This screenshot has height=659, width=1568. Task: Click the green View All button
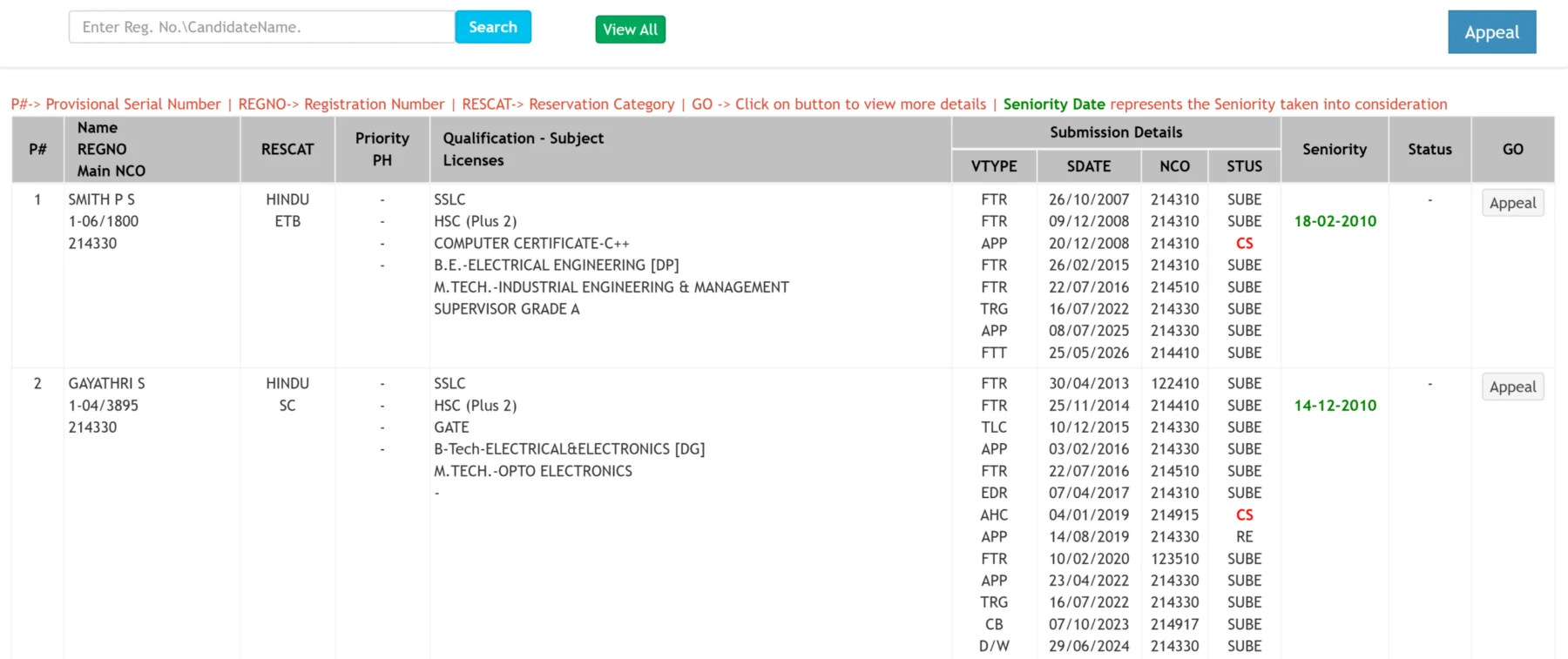pyautogui.click(x=631, y=30)
